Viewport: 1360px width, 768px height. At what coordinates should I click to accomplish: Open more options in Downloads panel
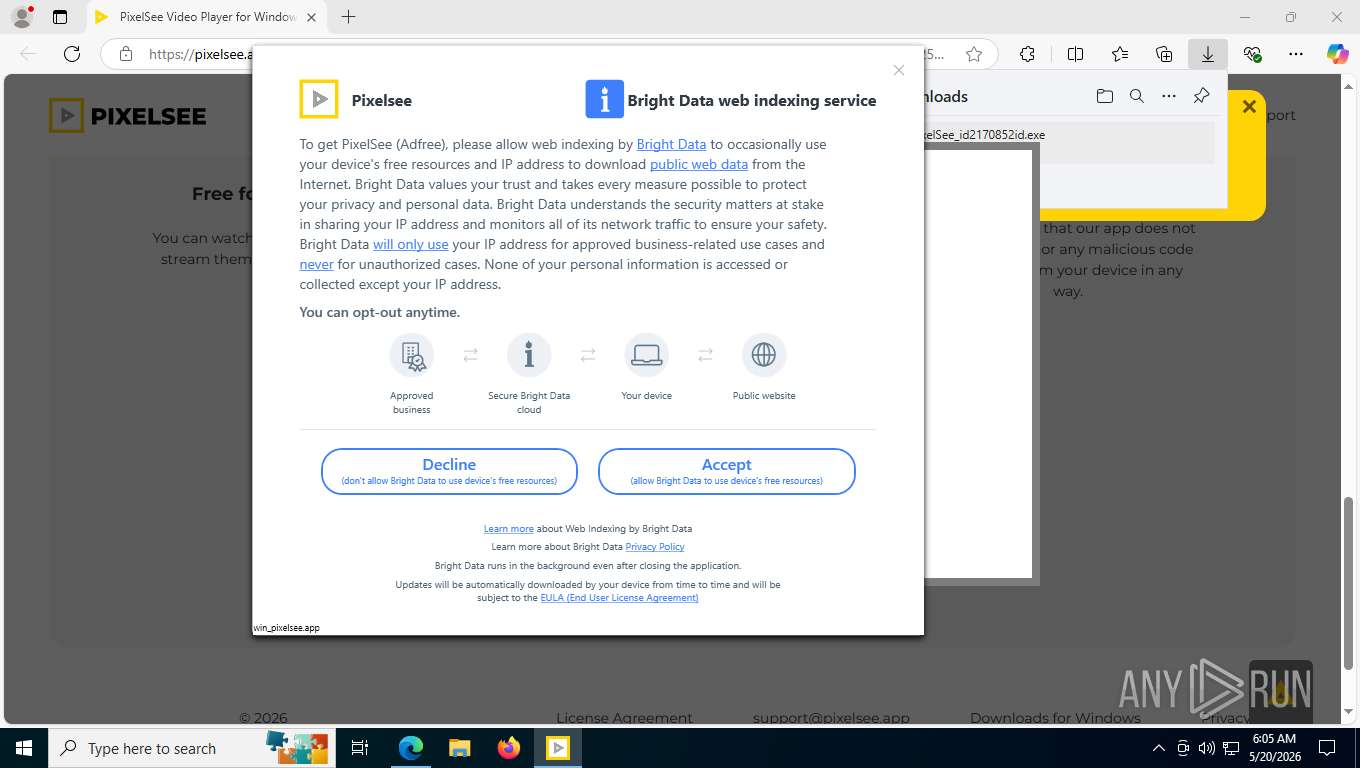1168,96
